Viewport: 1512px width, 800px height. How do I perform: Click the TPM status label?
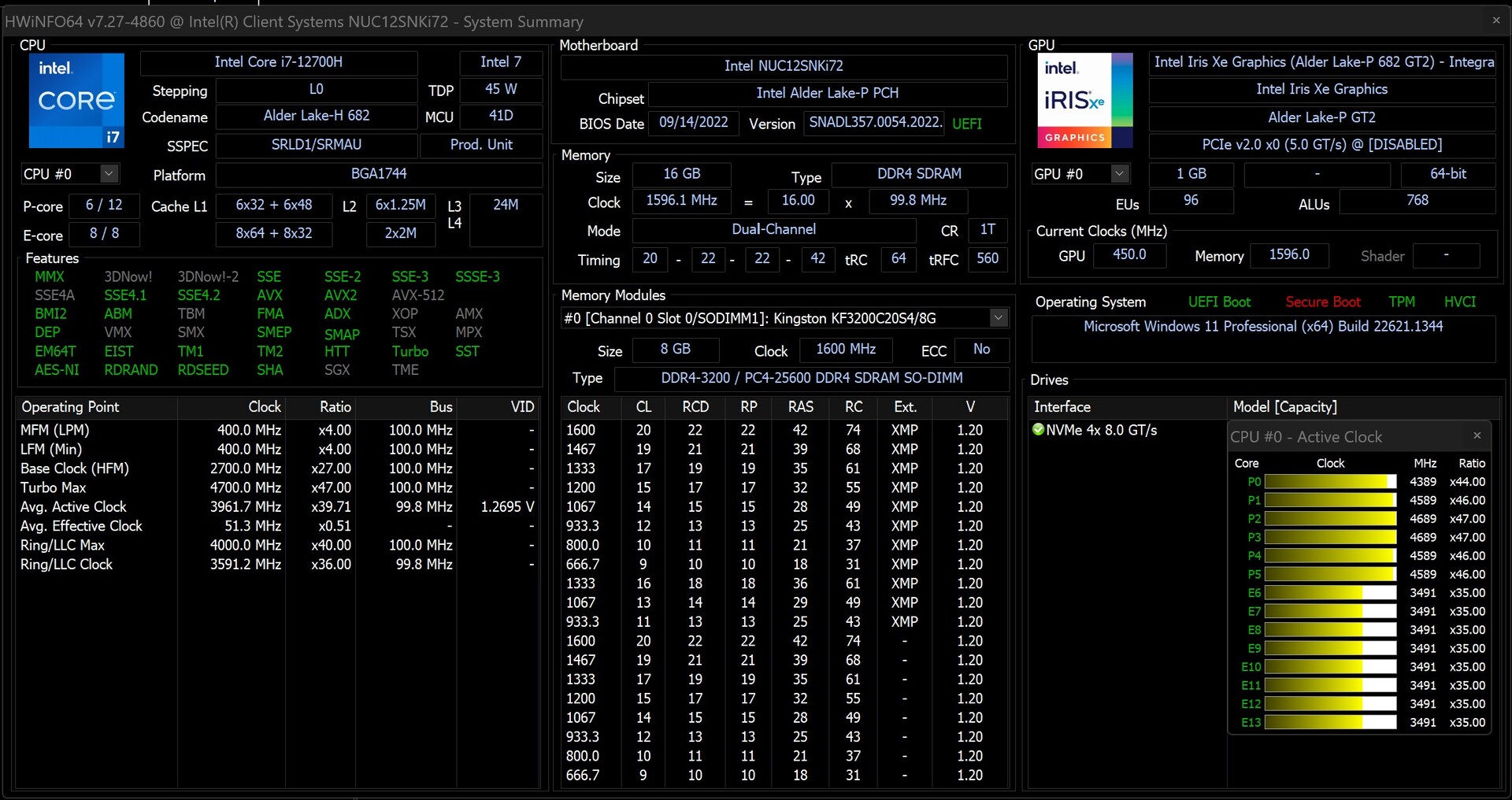point(1402,302)
